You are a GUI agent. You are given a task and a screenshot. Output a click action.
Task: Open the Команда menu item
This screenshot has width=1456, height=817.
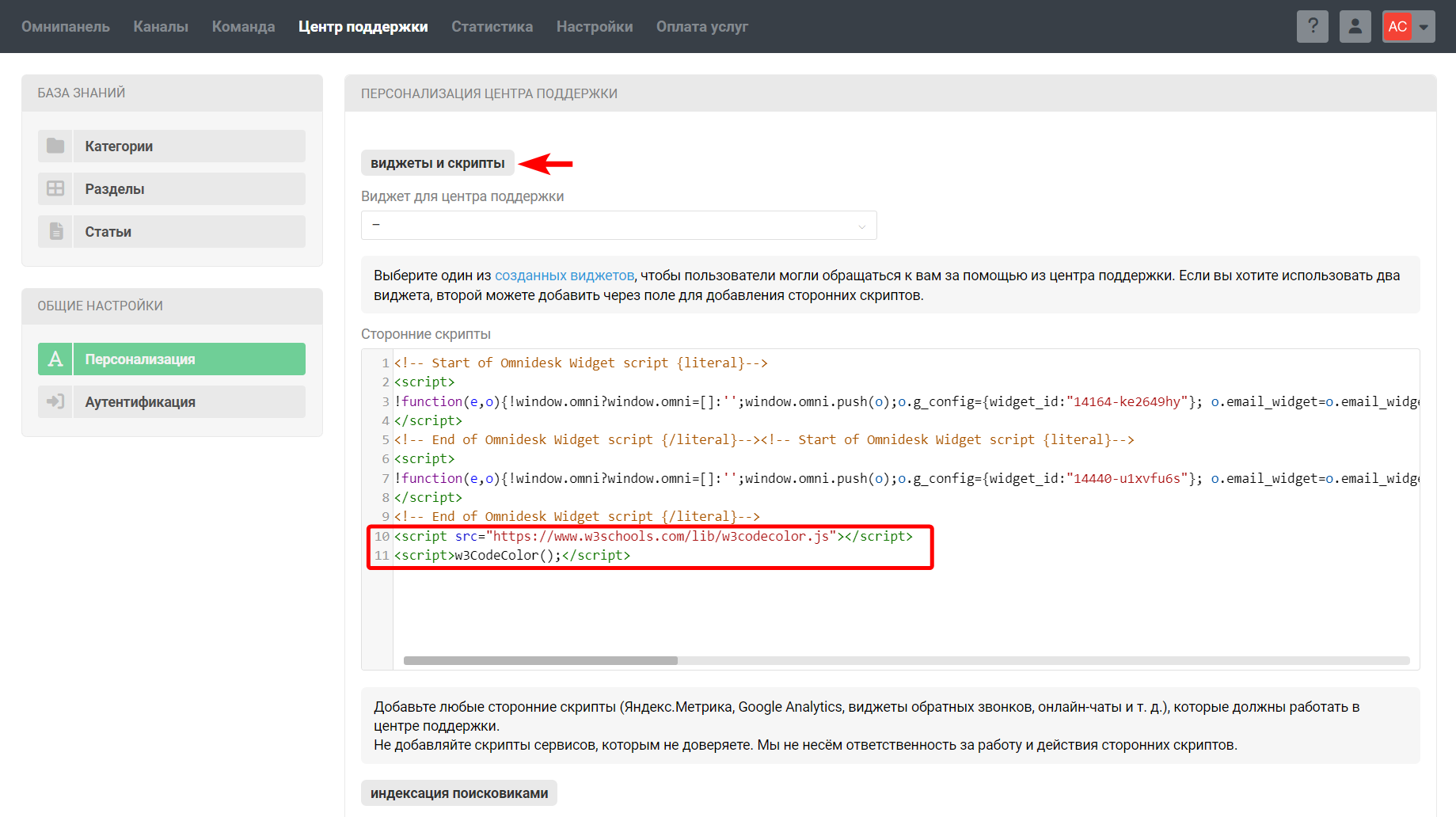tap(243, 26)
